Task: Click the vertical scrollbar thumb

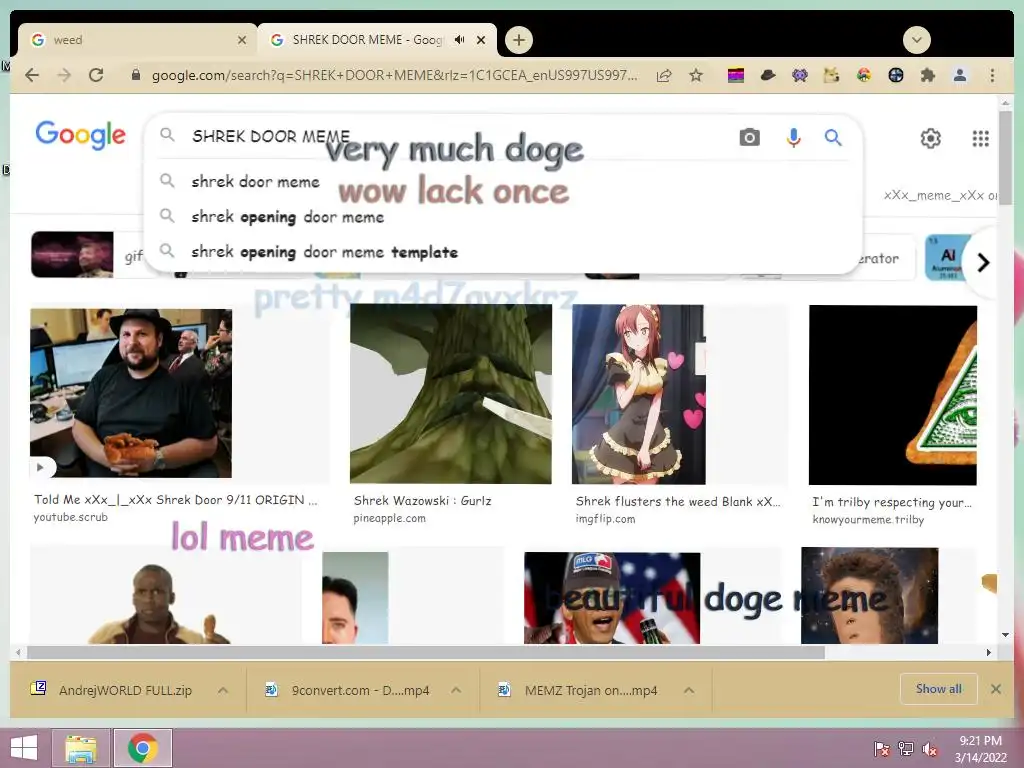Action: click(x=1005, y=157)
